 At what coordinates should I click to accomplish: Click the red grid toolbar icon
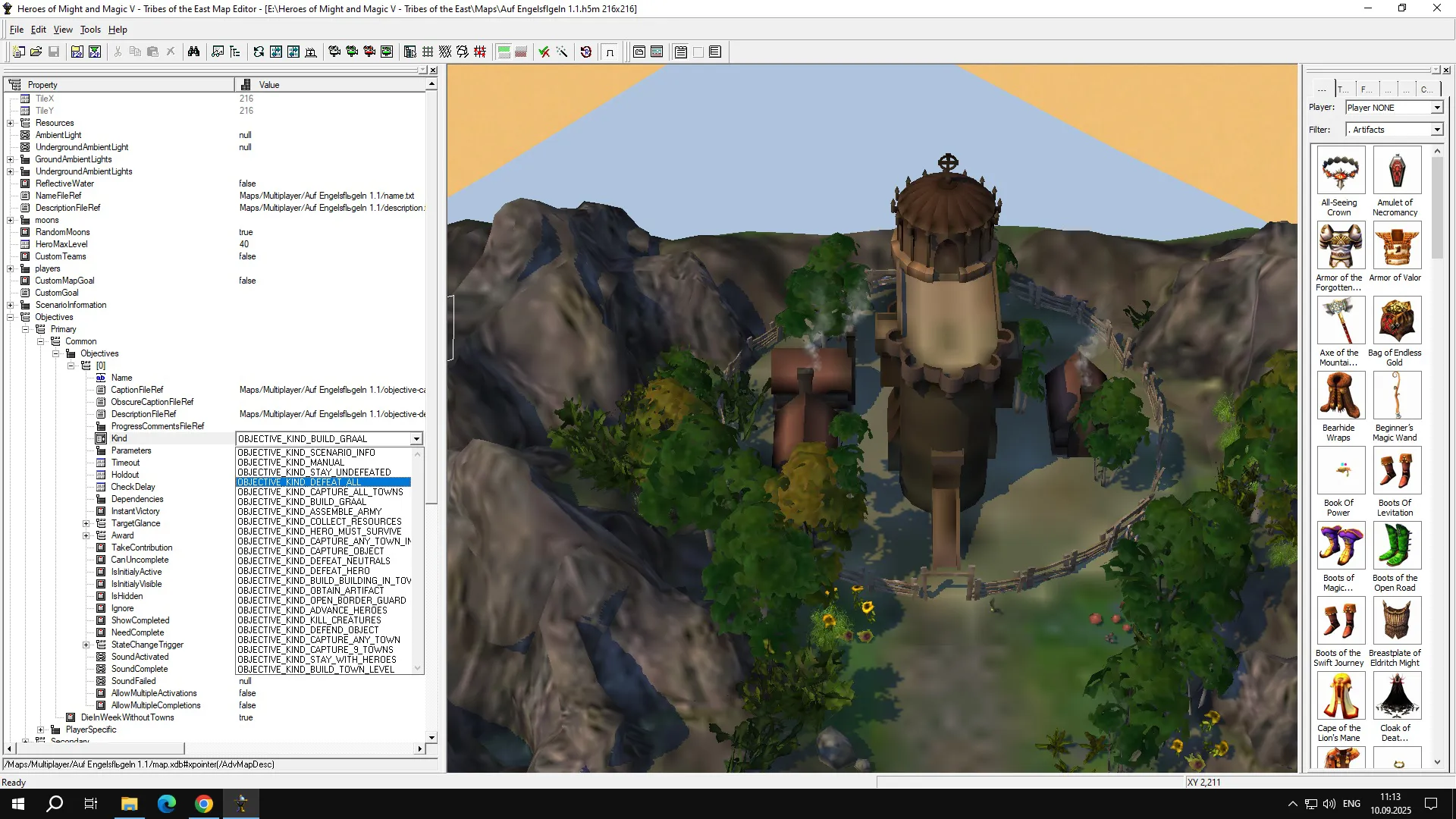(x=480, y=52)
